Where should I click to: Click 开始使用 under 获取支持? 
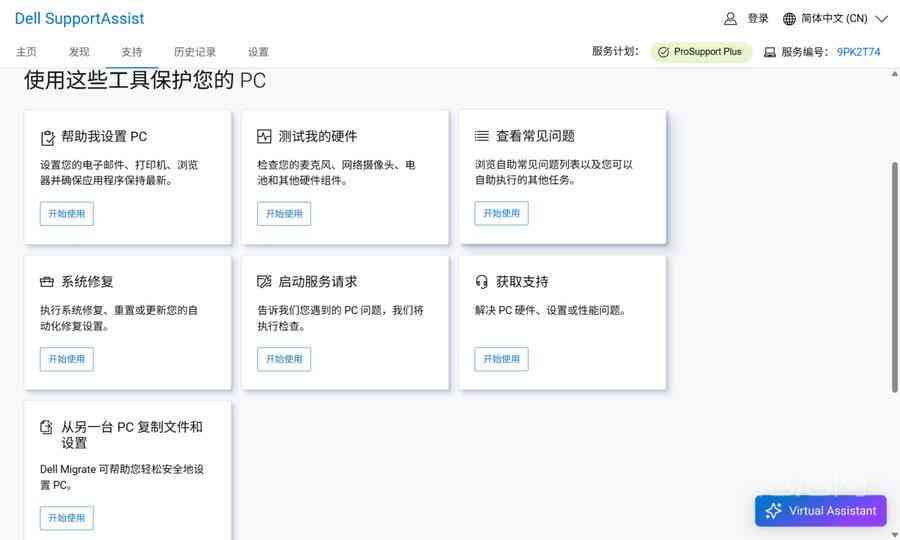[502, 359]
